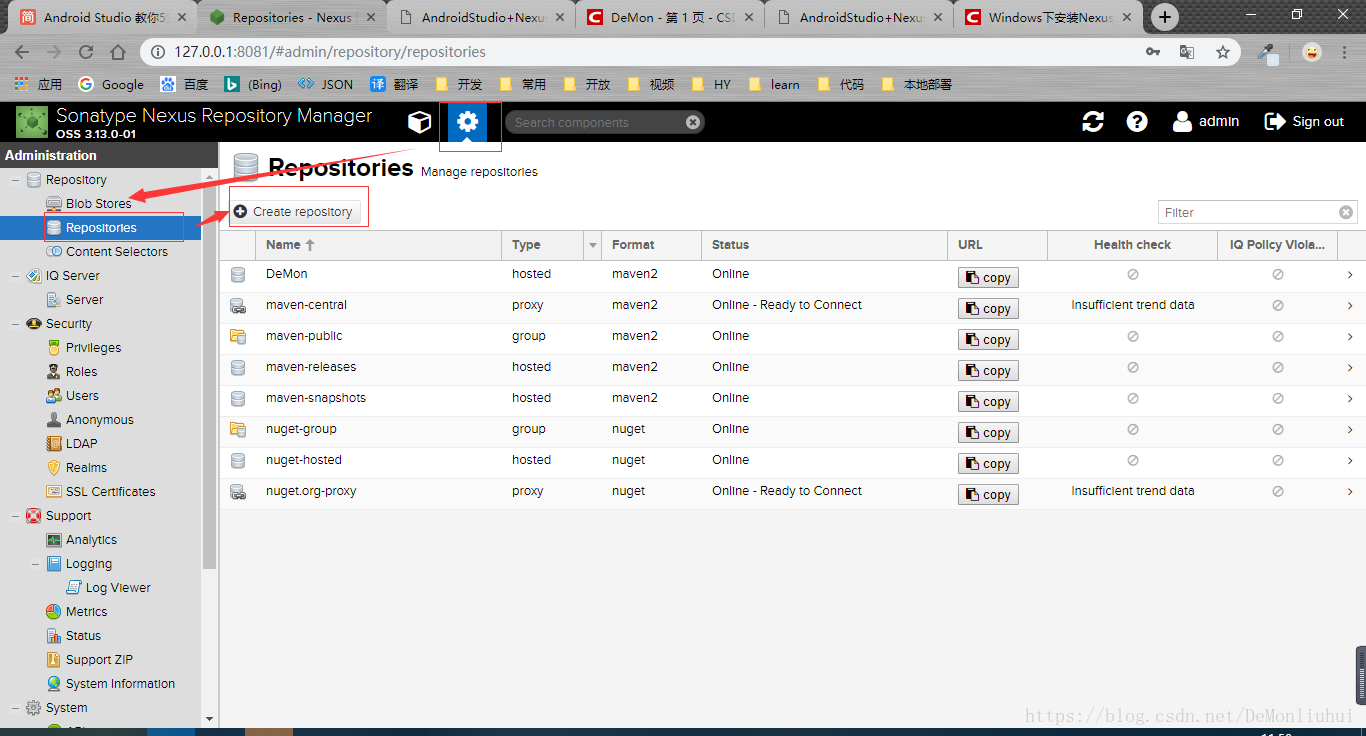Open Type column dropdown arrow

click(x=593, y=245)
